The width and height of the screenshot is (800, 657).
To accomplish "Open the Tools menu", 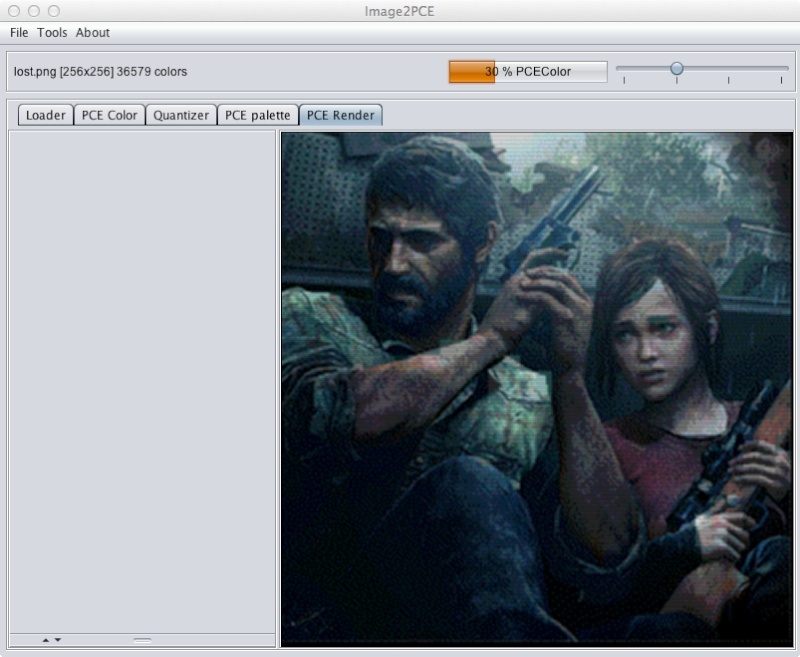I will (52, 33).
